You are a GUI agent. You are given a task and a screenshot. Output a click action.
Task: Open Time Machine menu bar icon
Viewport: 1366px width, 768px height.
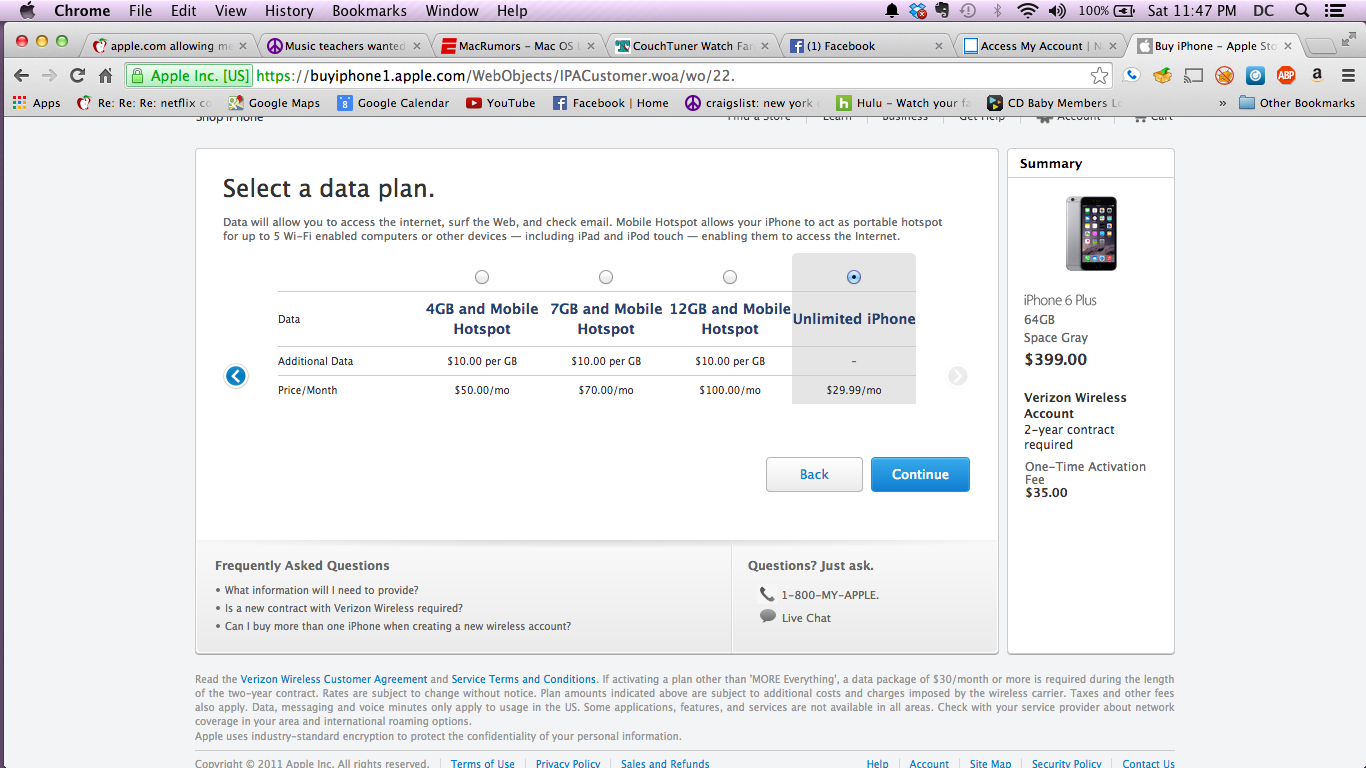point(968,11)
